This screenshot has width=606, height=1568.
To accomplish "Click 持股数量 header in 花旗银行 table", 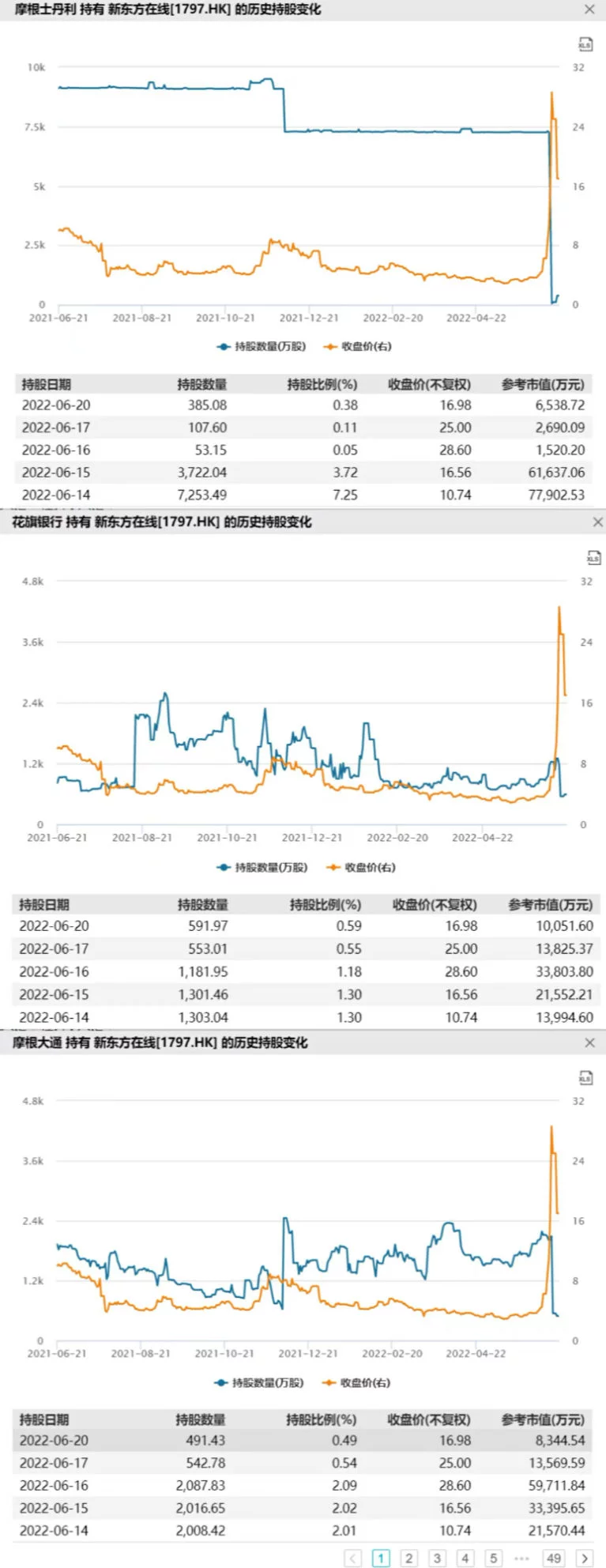I will click(203, 905).
